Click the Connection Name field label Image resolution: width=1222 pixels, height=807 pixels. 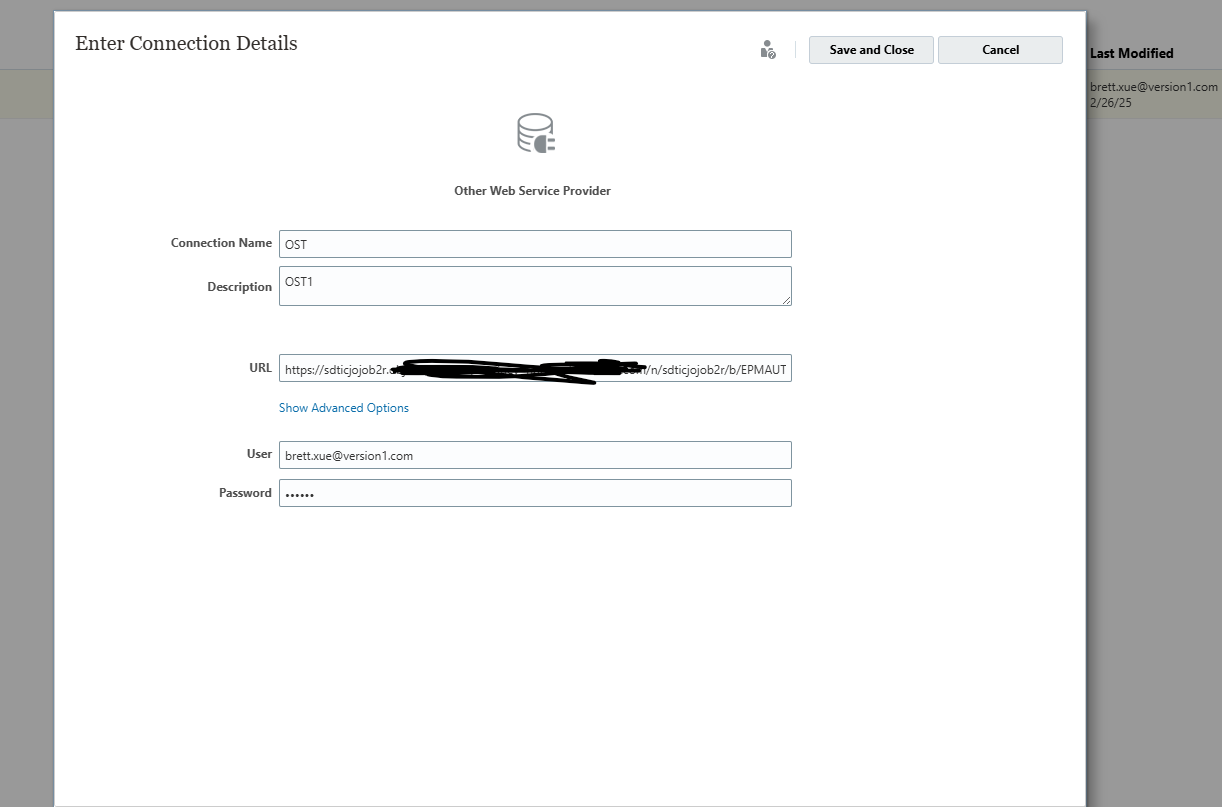[x=220, y=242]
